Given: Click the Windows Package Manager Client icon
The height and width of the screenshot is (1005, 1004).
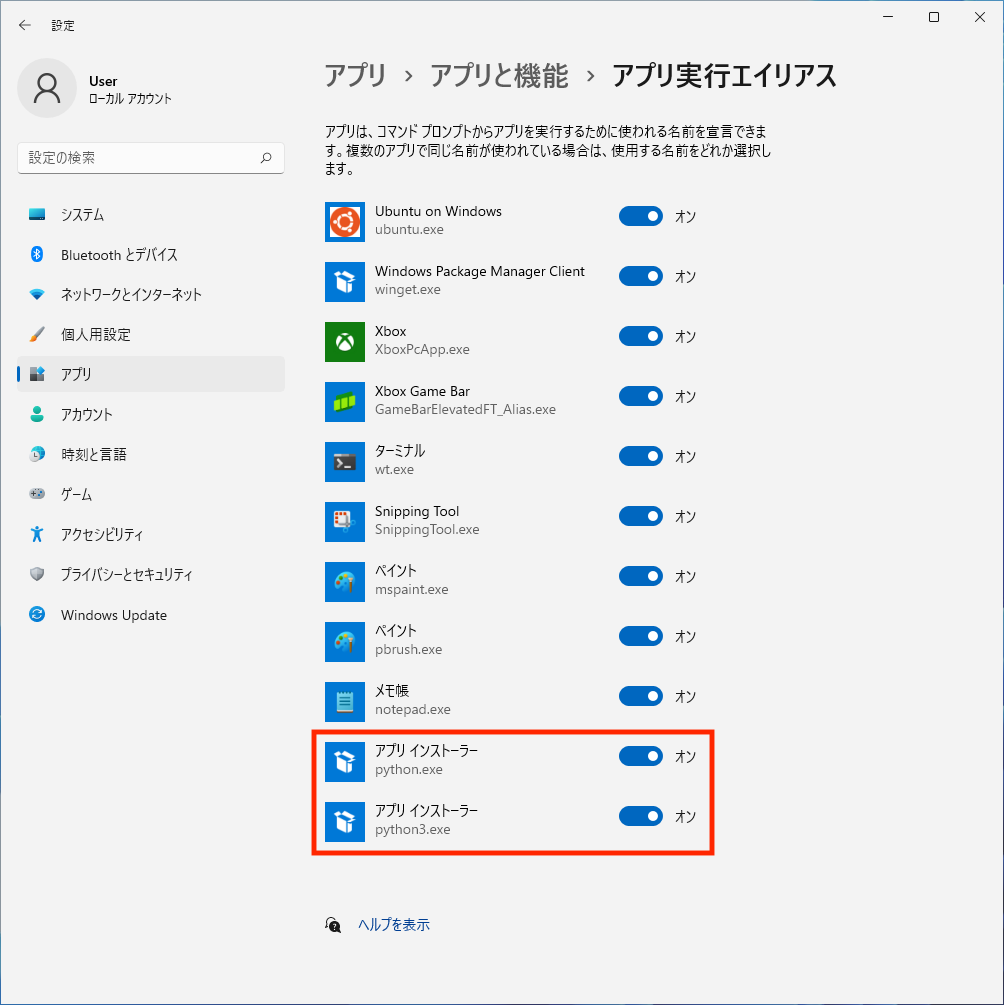Looking at the screenshot, I should [345, 281].
